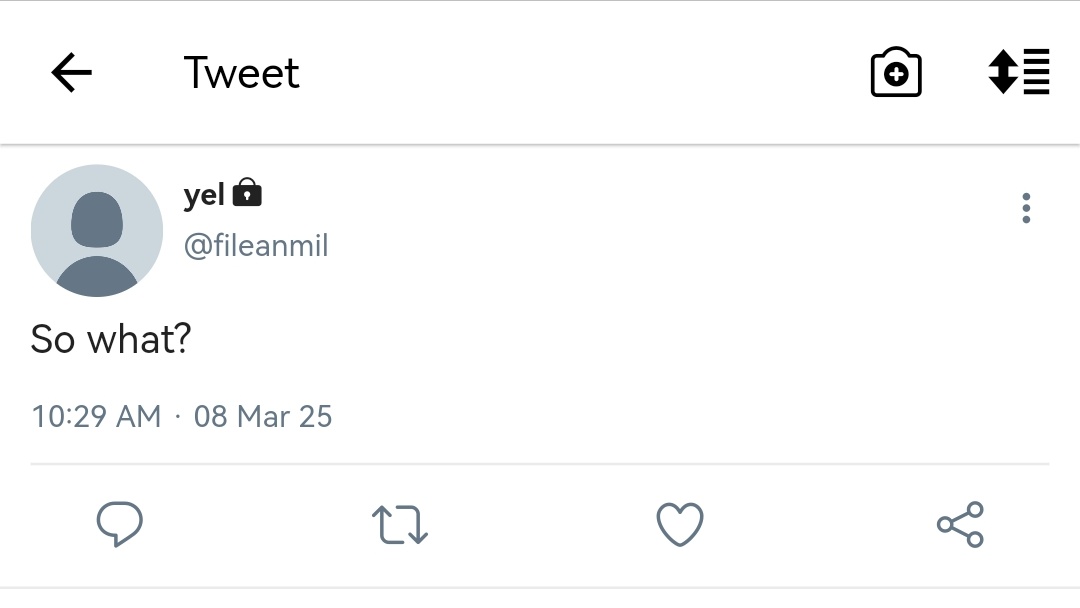Tap the camera plus icon
This screenshot has width=1080, height=608.
[x=895, y=72]
